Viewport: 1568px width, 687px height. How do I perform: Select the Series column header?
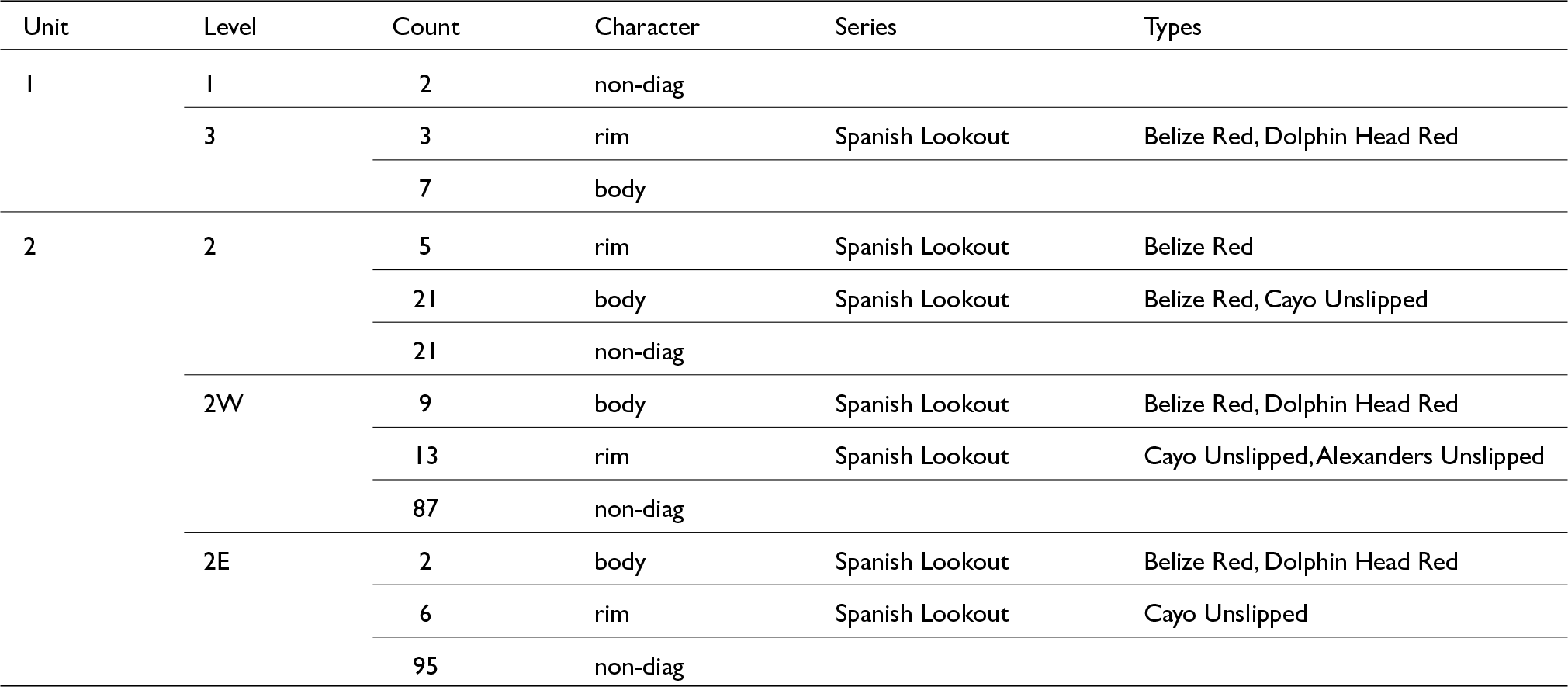[x=865, y=27]
